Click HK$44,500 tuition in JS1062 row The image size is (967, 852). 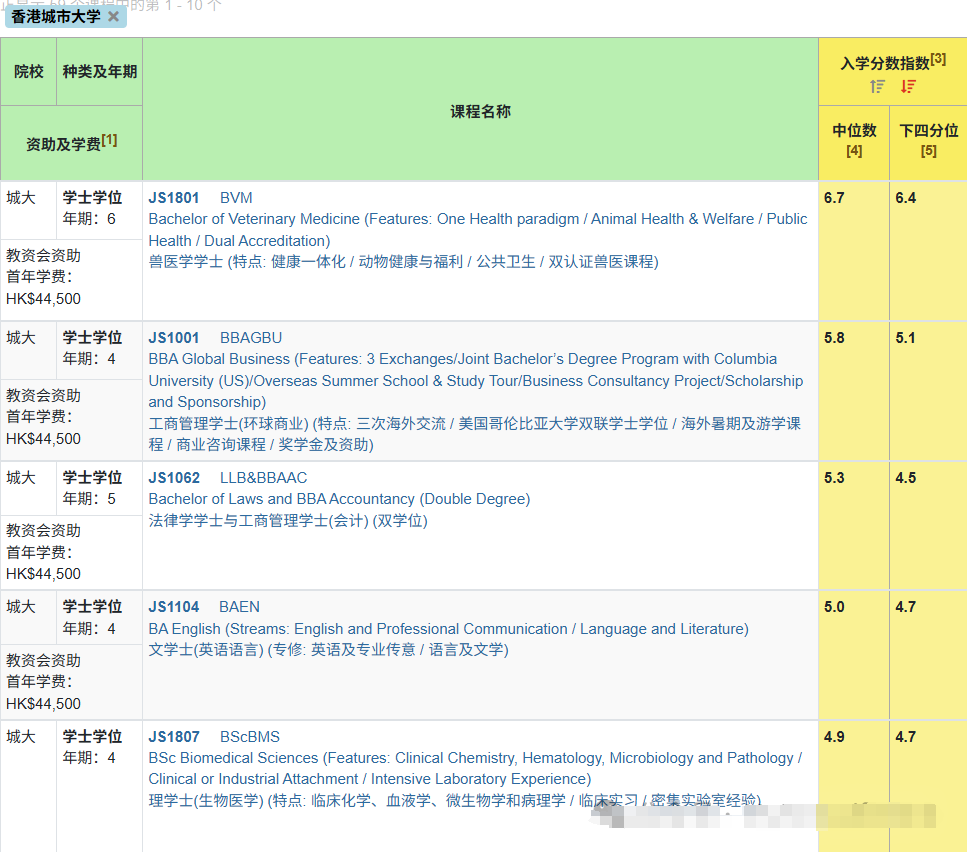coord(43,574)
